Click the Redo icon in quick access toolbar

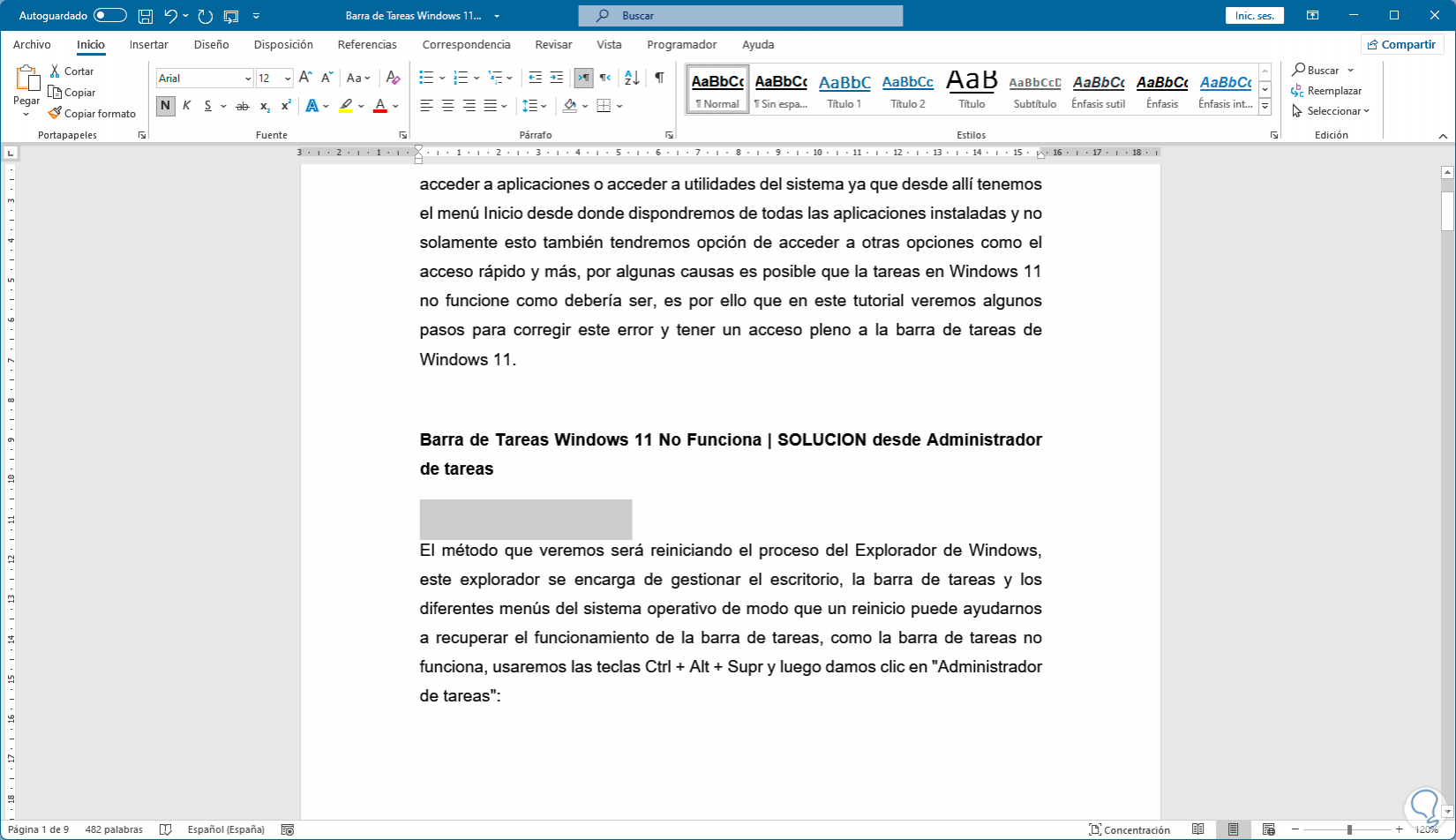point(206,16)
